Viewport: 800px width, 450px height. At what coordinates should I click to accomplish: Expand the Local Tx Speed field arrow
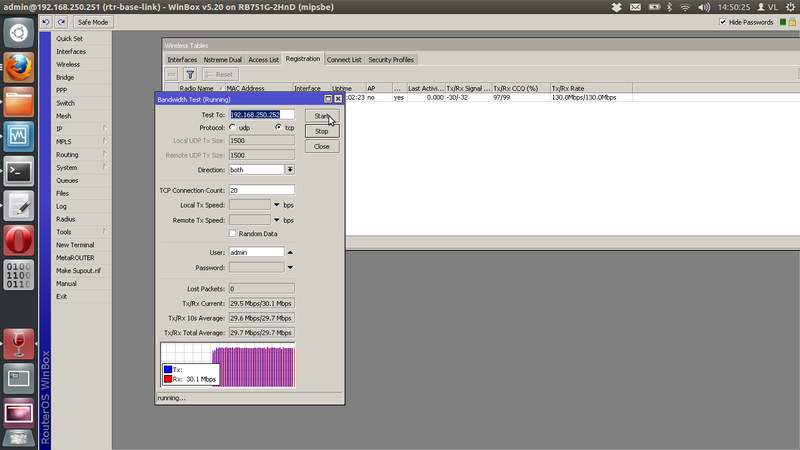(277, 205)
